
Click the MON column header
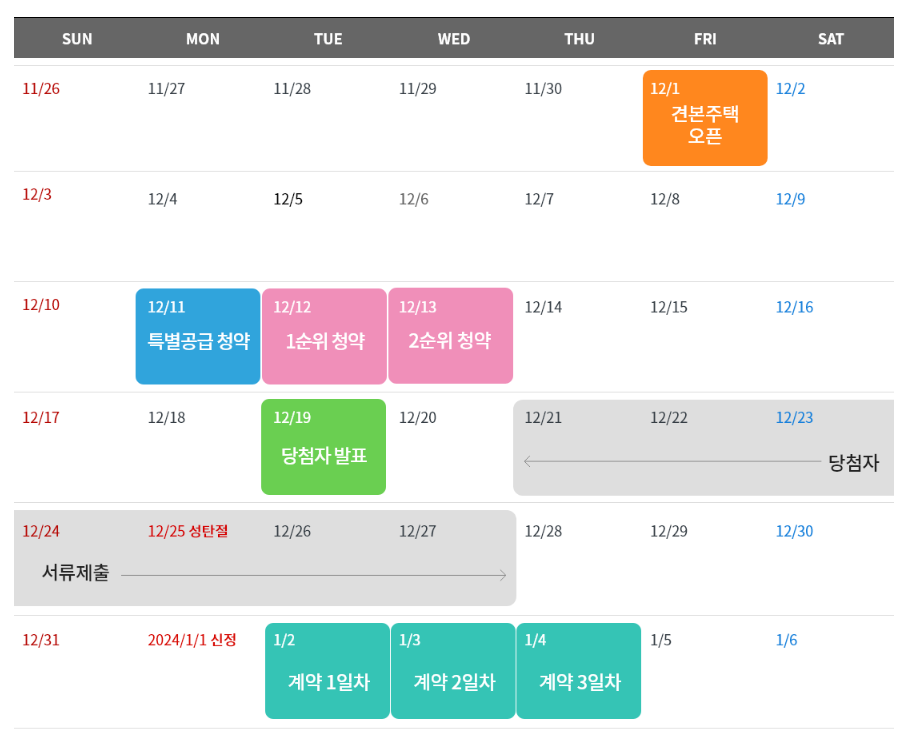202,39
